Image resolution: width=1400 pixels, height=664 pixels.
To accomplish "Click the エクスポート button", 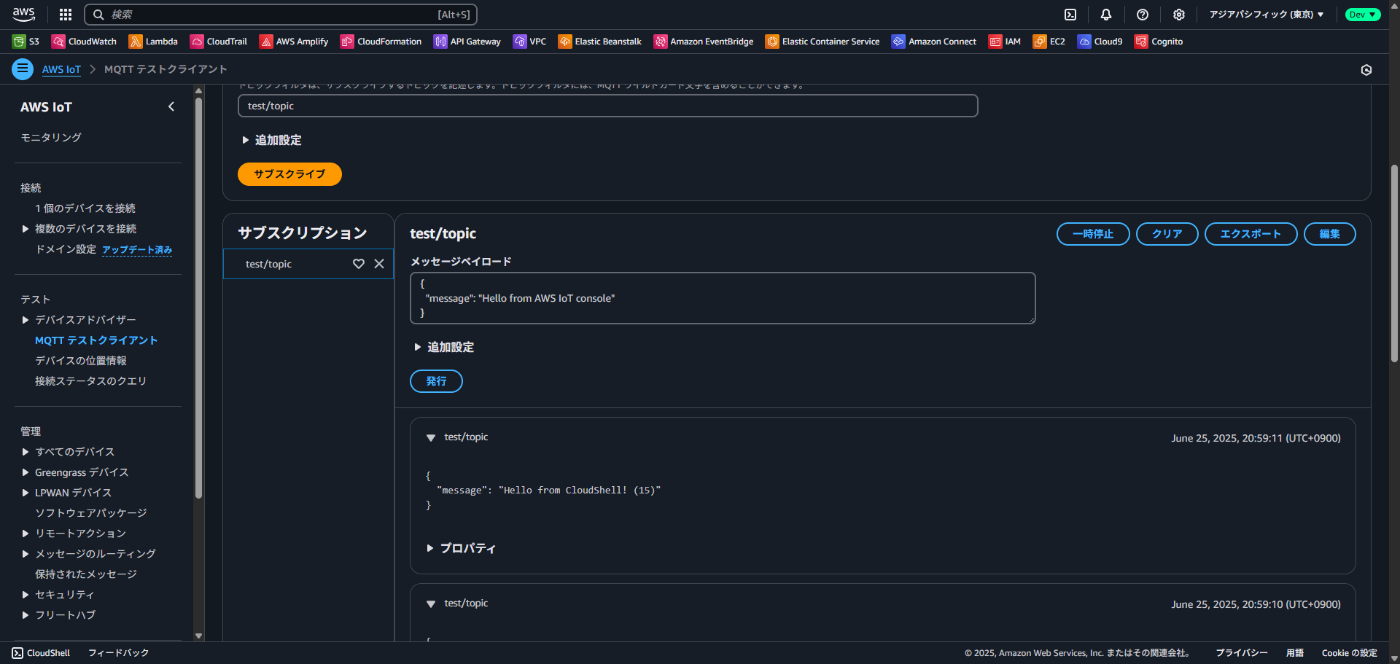I will click(x=1251, y=234).
